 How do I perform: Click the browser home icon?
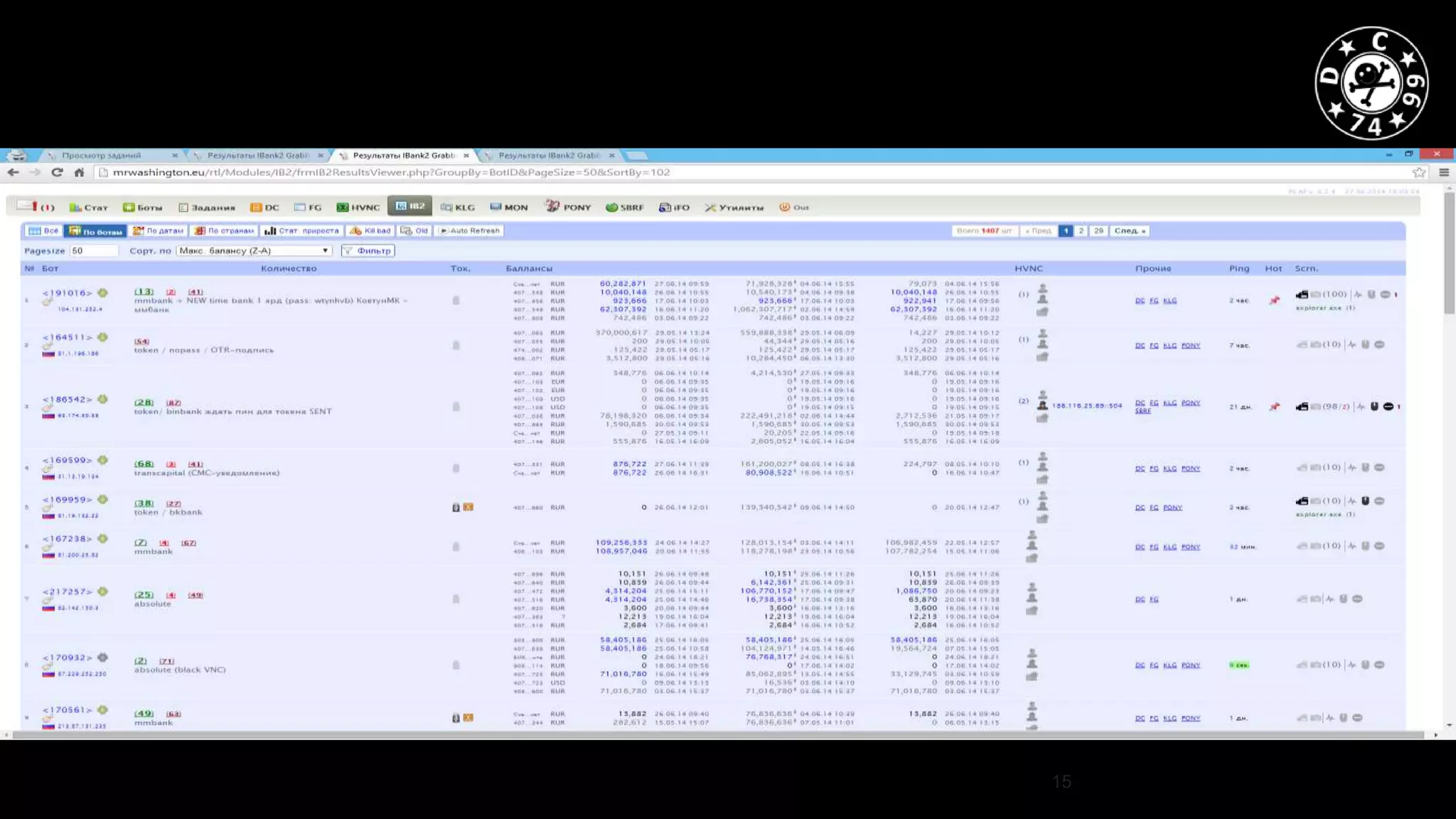(79, 172)
